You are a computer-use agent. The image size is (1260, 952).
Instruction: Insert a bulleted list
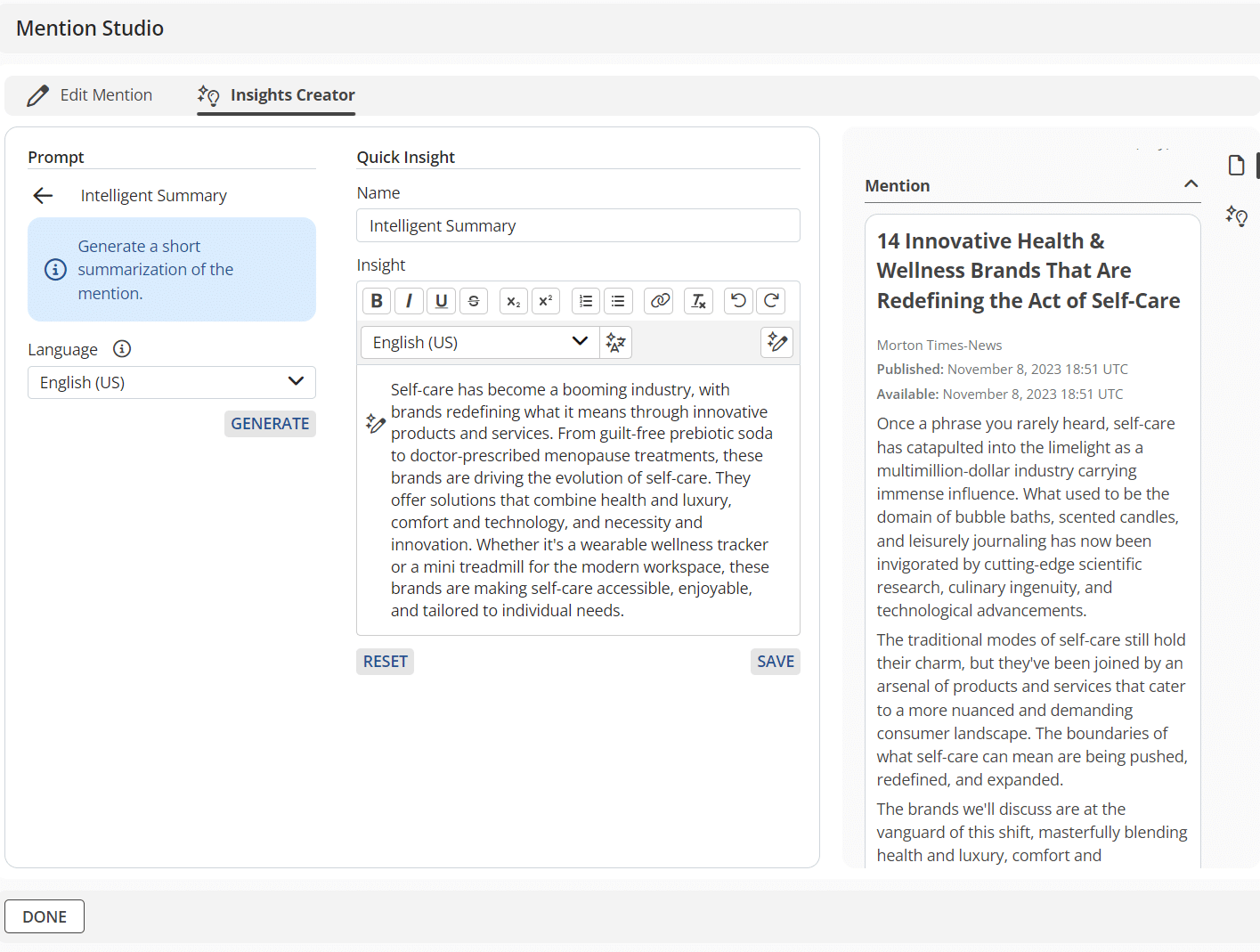[x=618, y=301]
